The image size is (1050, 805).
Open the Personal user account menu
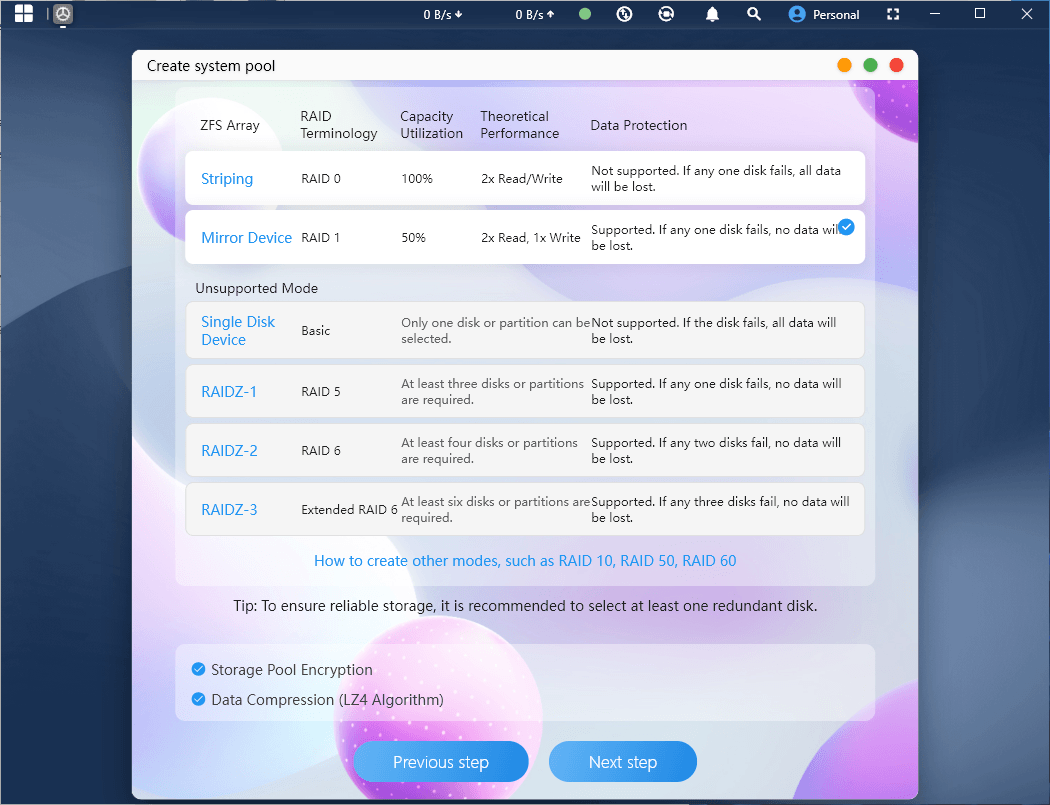click(x=824, y=14)
